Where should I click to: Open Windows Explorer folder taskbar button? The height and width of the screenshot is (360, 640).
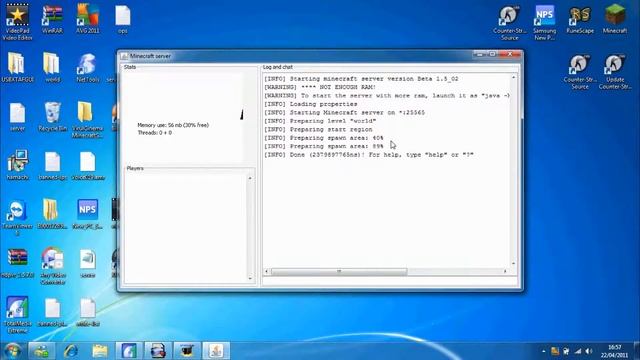pos(99,351)
